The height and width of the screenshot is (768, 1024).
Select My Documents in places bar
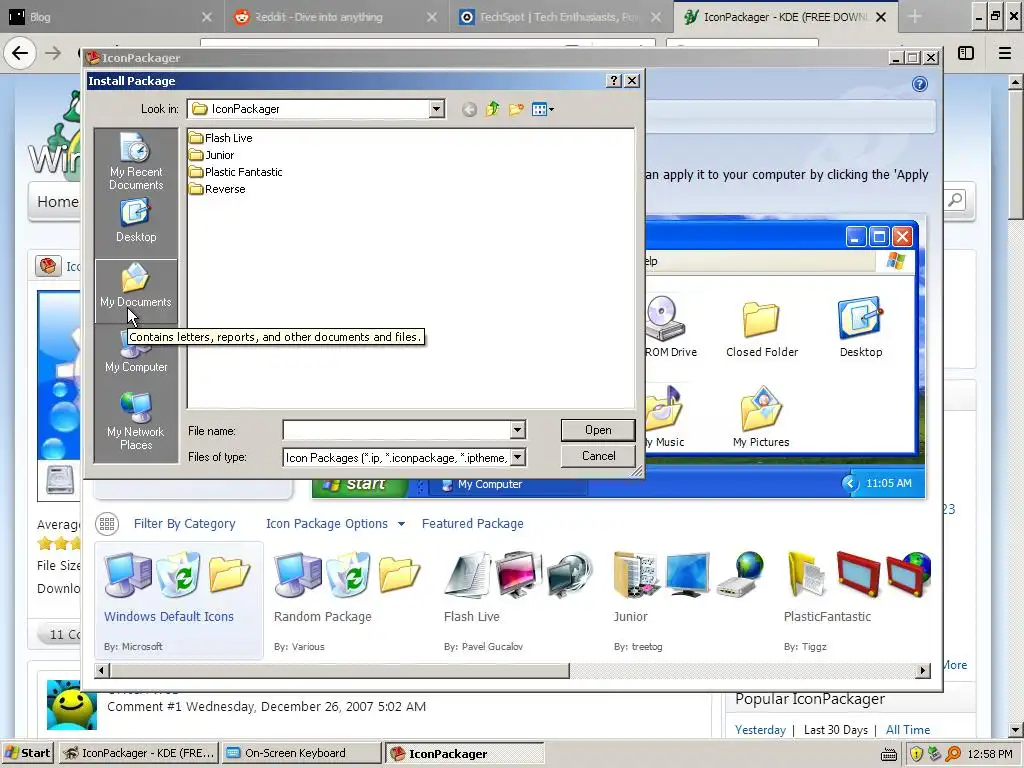point(136,290)
